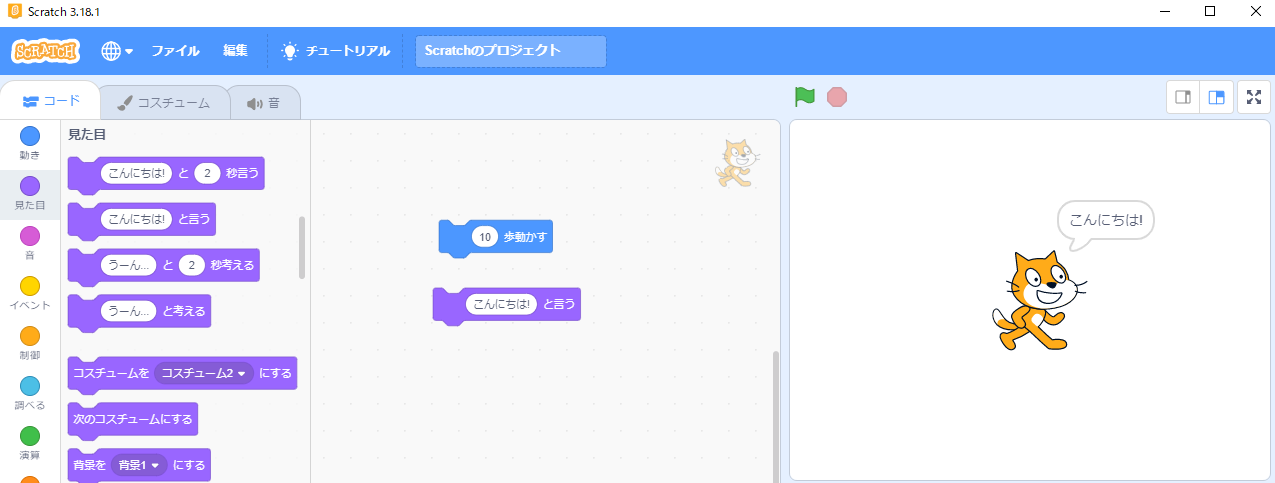Image resolution: width=1275 pixels, height=483 pixels.
Task: Switch to small stage layout
Action: point(1183,97)
